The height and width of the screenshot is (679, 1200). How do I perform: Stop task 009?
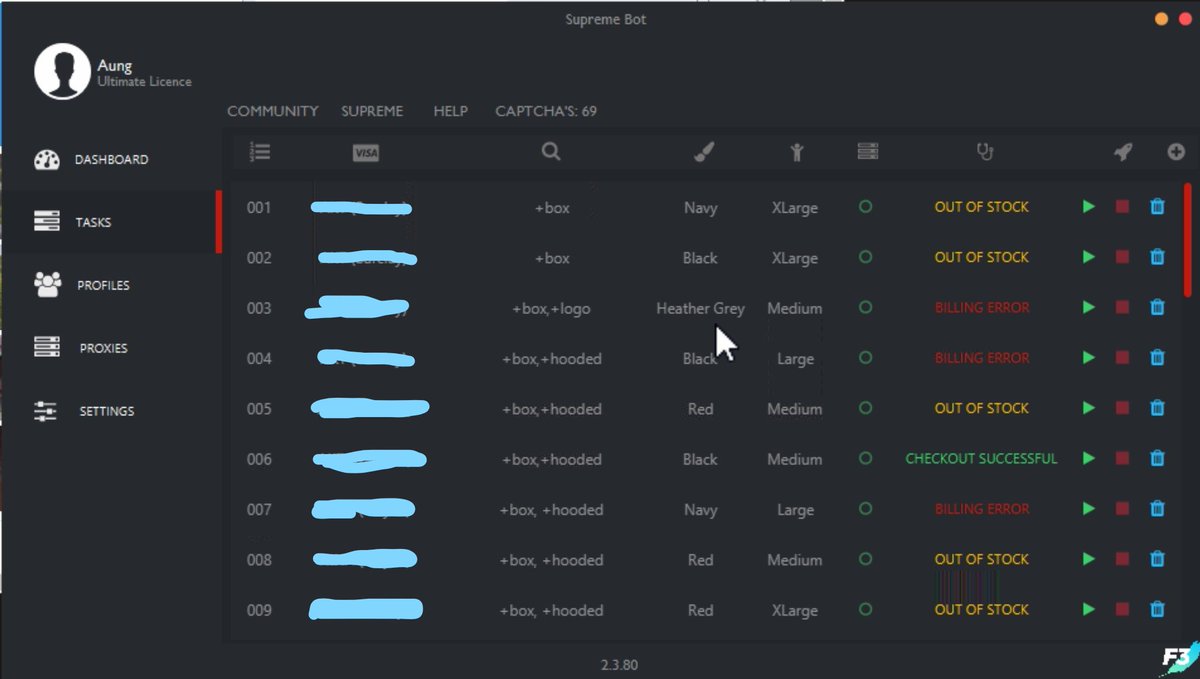(x=1122, y=609)
